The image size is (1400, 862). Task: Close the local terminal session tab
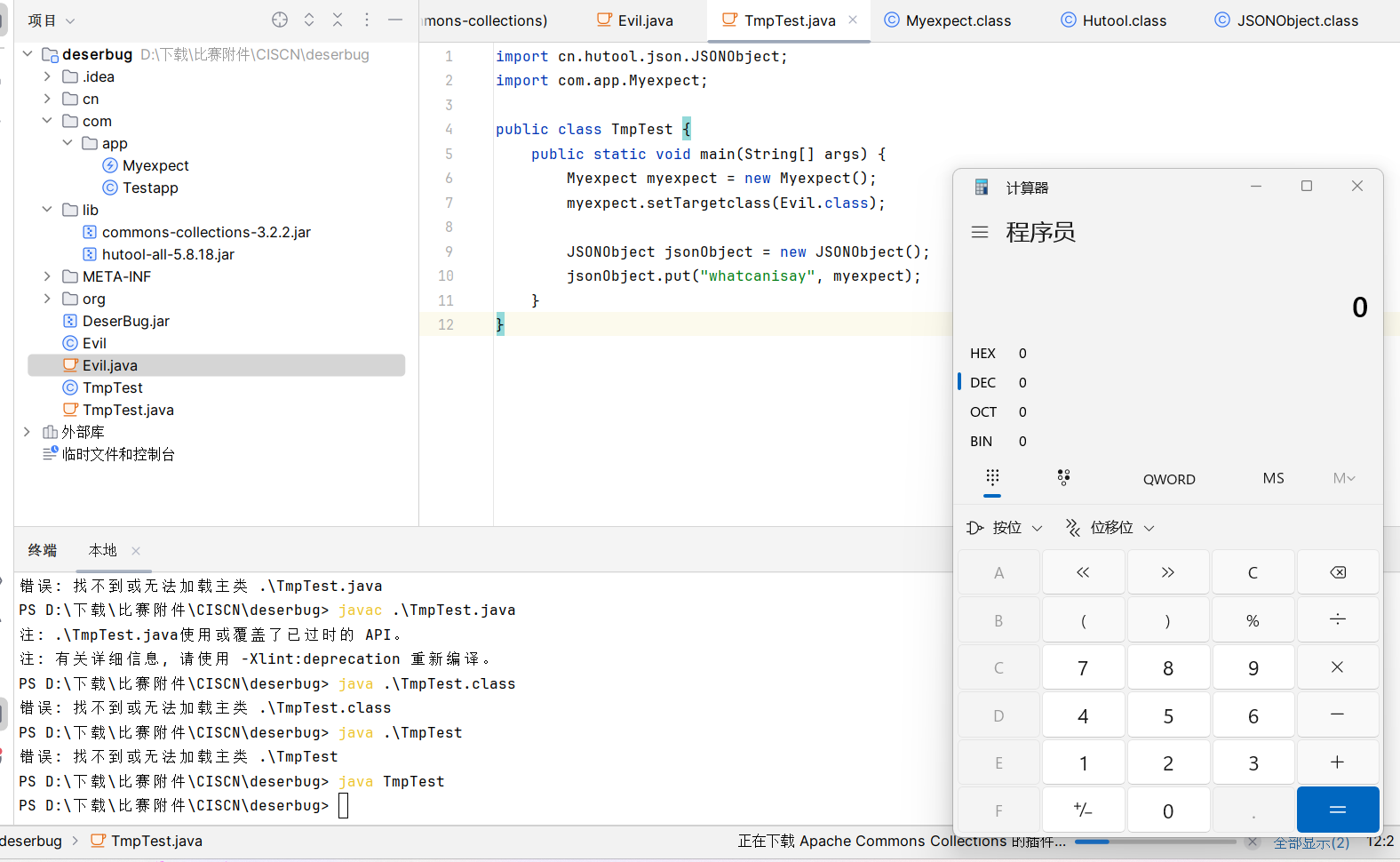[x=136, y=551]
